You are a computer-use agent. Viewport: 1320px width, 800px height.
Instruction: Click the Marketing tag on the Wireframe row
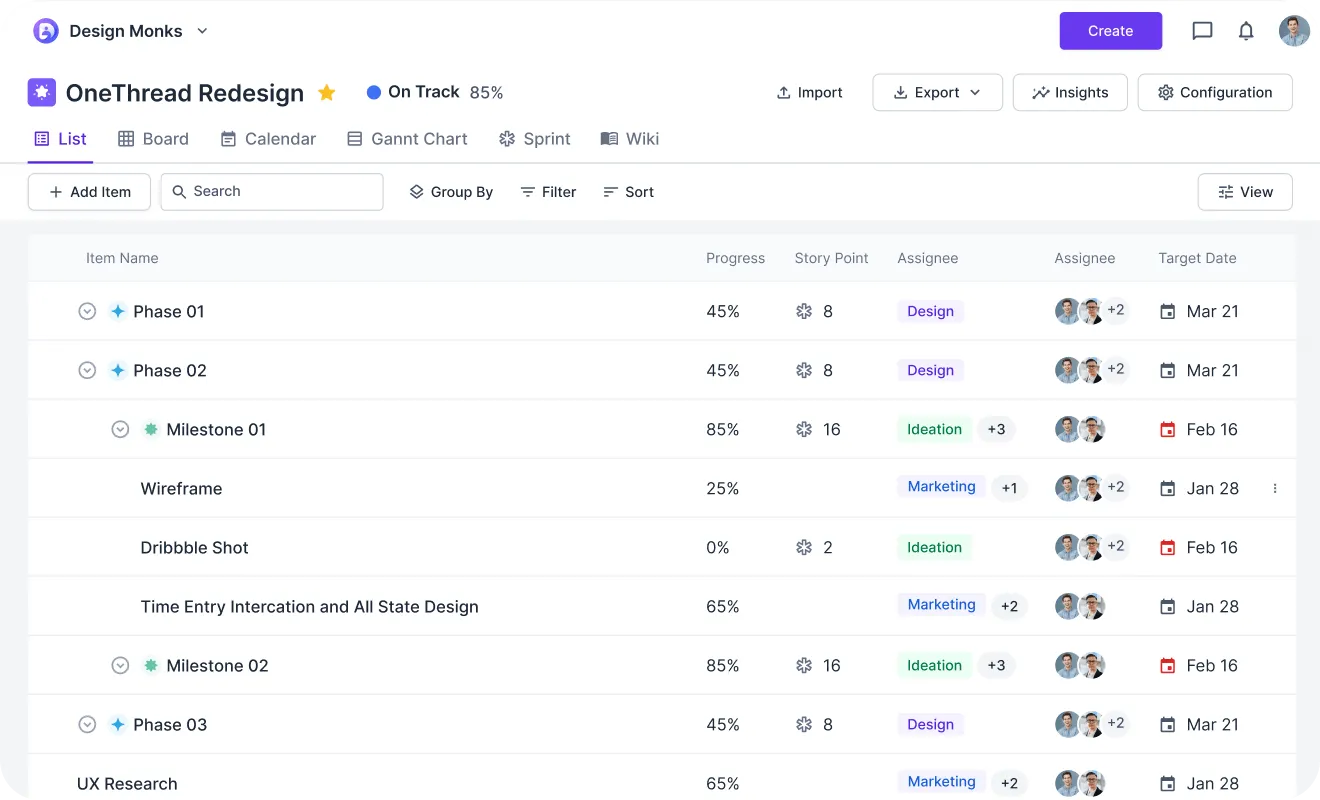click(x=941, y=487)
